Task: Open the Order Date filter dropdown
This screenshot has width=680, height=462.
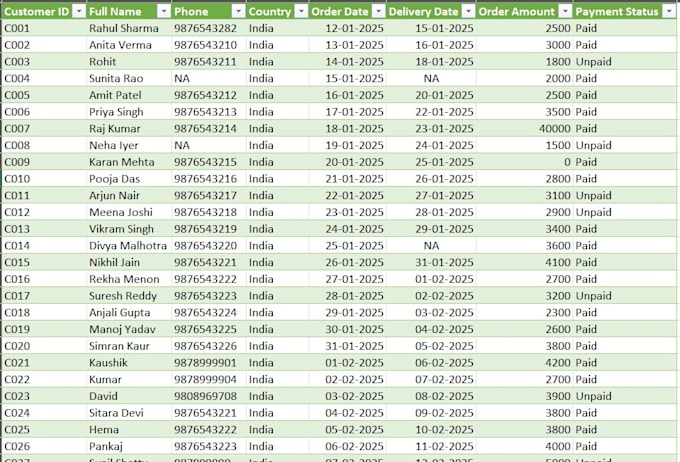Action: 379,11
